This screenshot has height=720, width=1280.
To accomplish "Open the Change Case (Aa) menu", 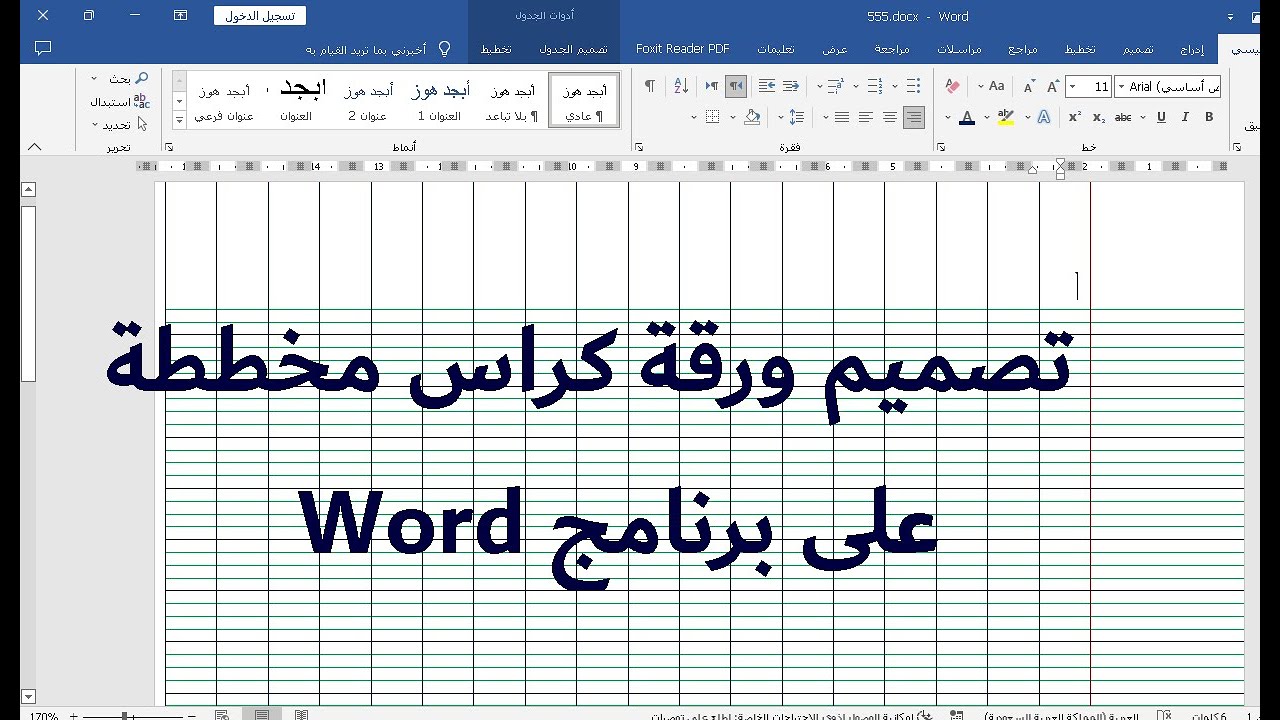I will [x=996, y=87].
